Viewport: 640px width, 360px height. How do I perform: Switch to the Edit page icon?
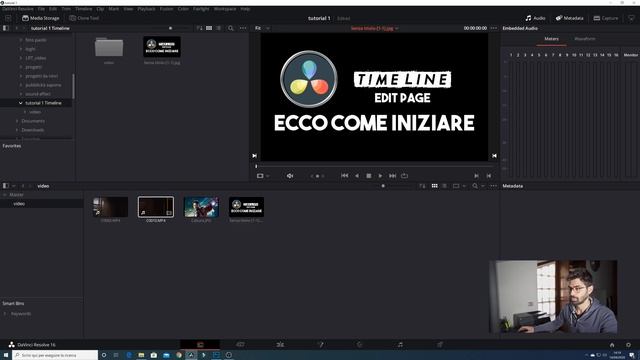pyautogui.click(x=280, y=344)
